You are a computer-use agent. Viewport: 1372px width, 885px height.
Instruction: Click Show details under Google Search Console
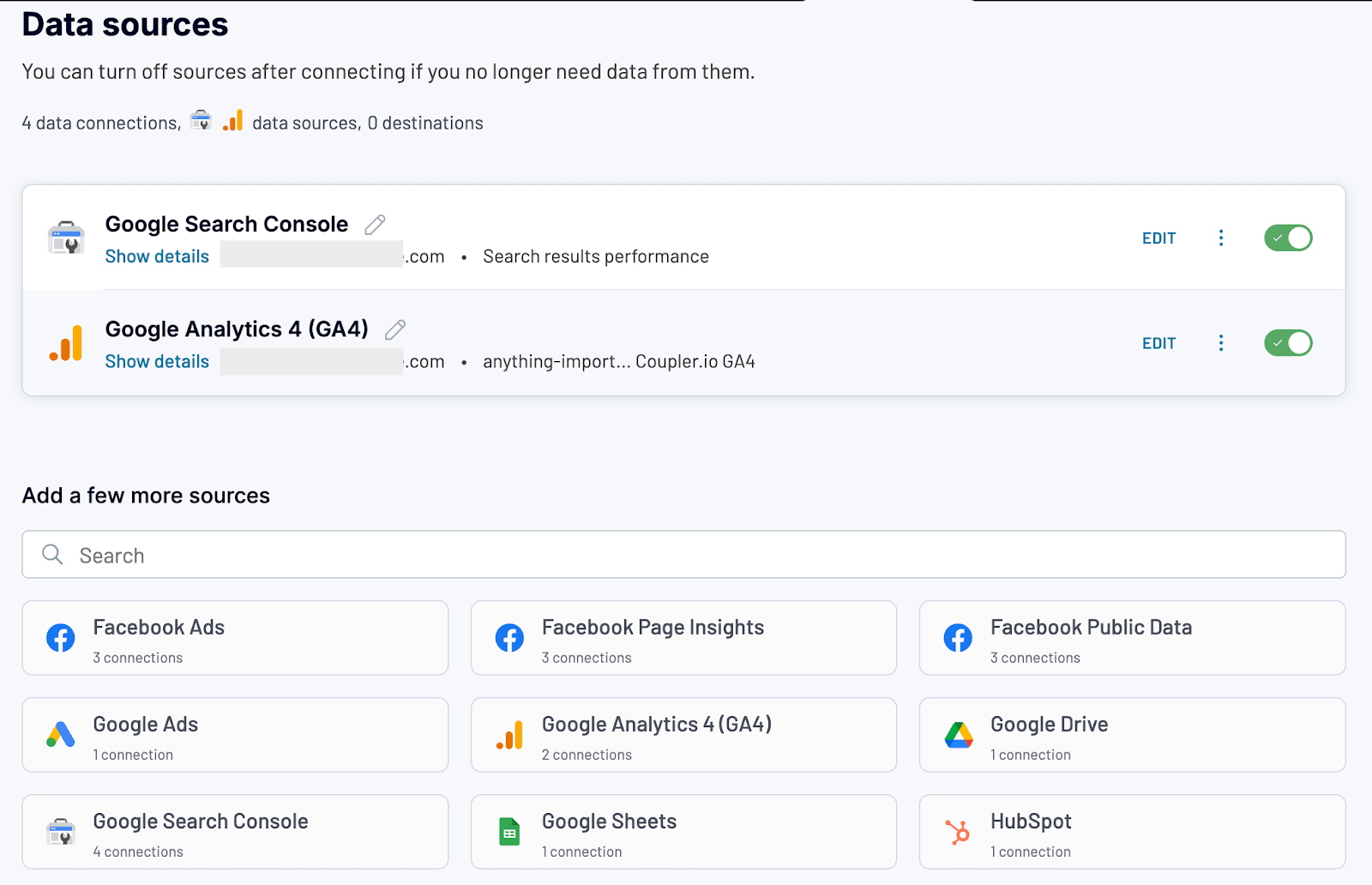[x=157, y=256]
